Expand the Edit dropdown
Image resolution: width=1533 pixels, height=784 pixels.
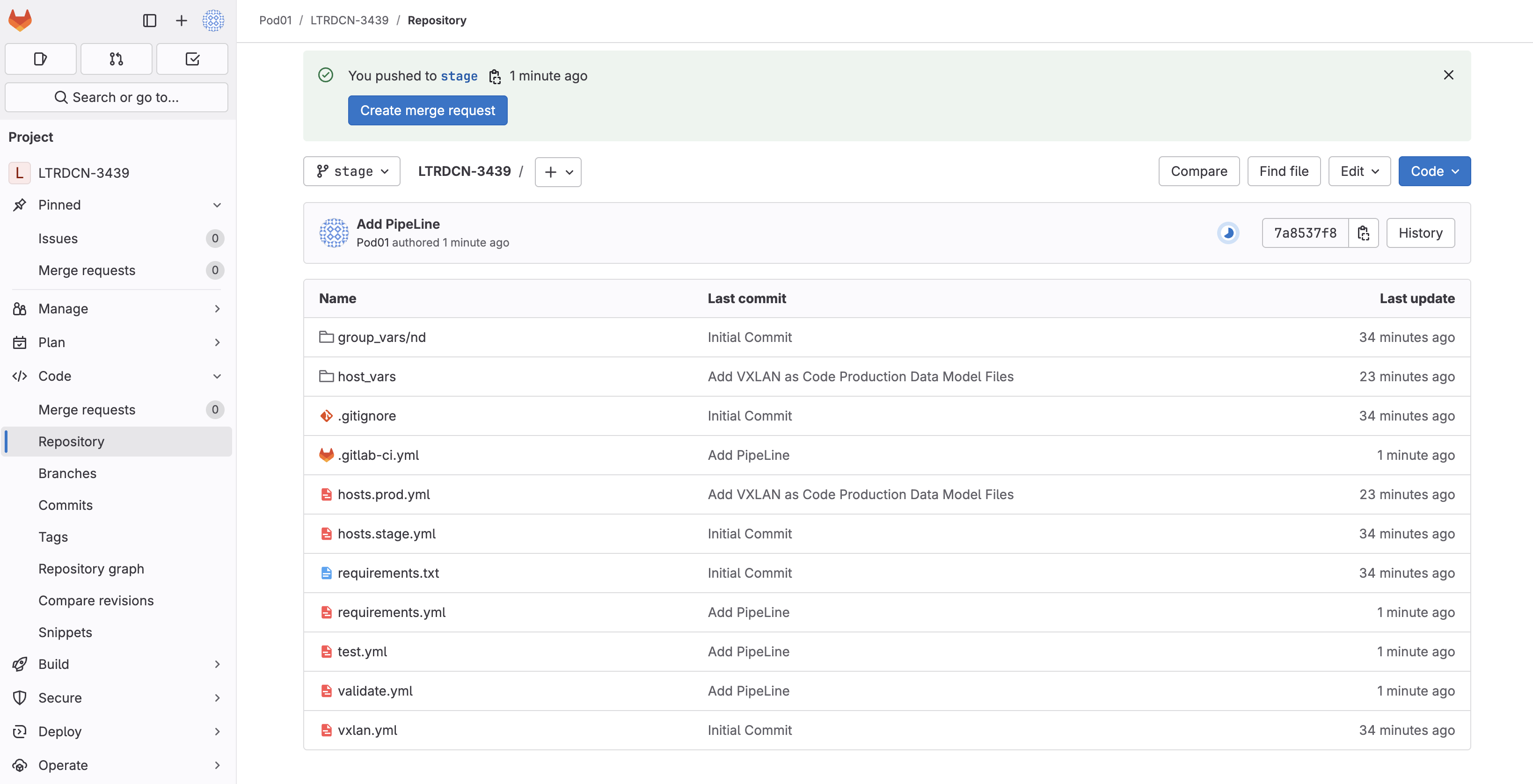pos(1358,171)
